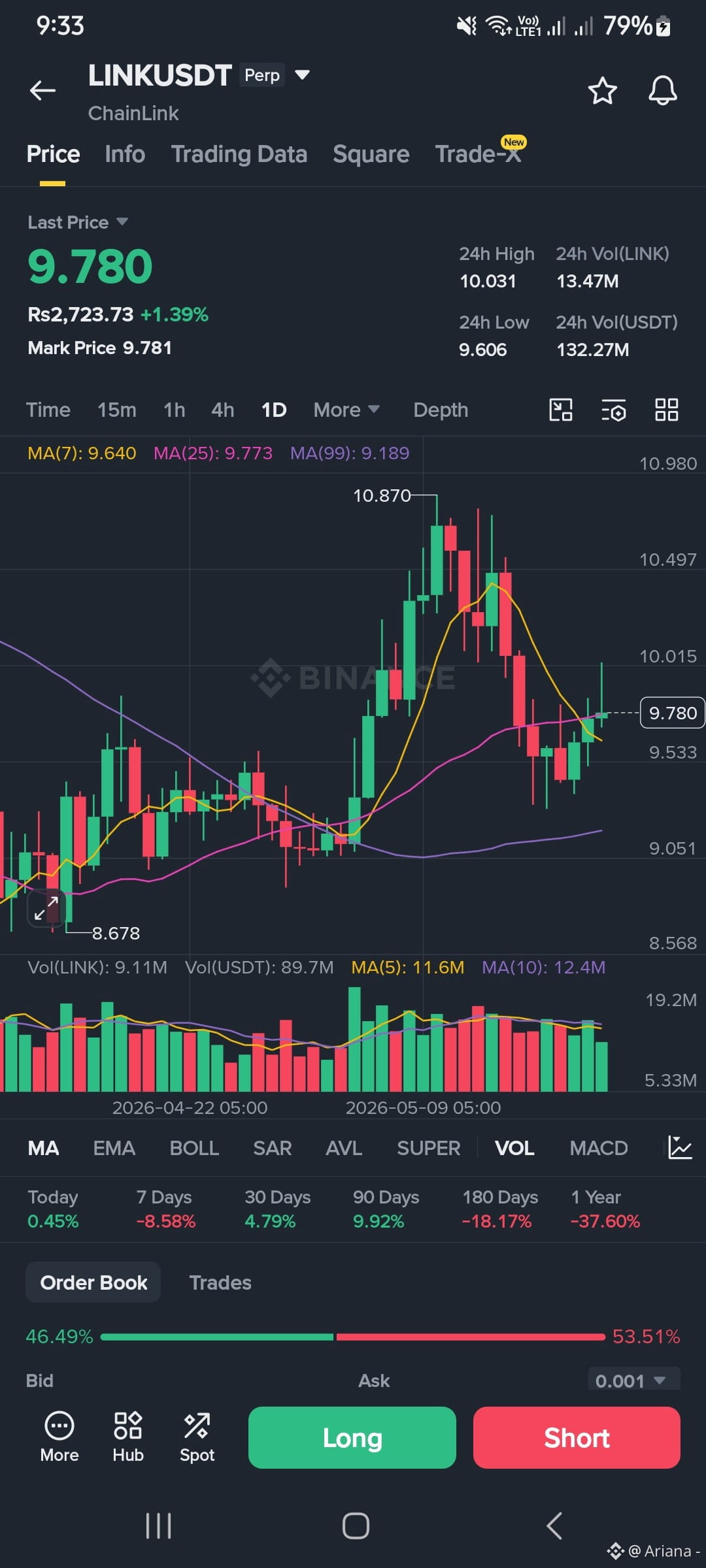This screenshot has height=1568, width=706.
Task: Expand chart to fullscreen
Action: pos(46,907)
